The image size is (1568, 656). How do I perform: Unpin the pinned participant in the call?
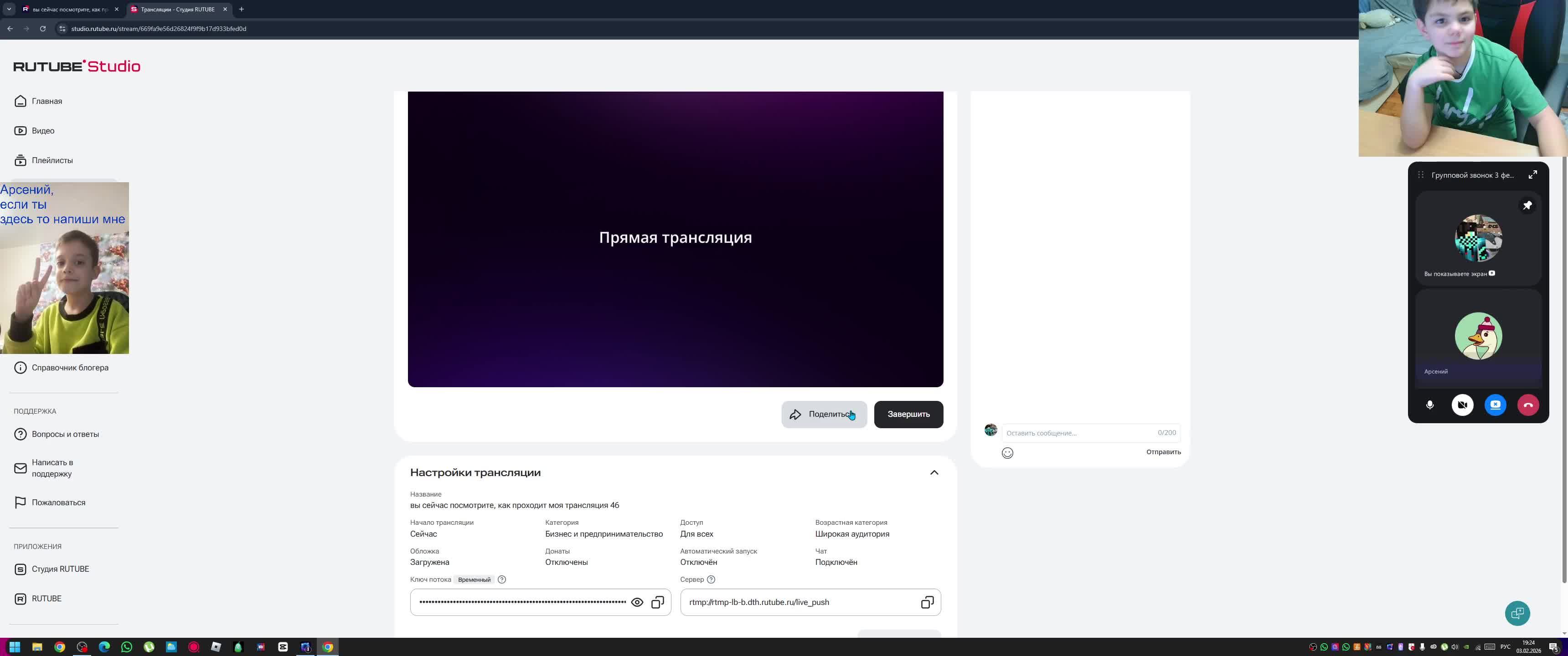tap(1527, 206)
